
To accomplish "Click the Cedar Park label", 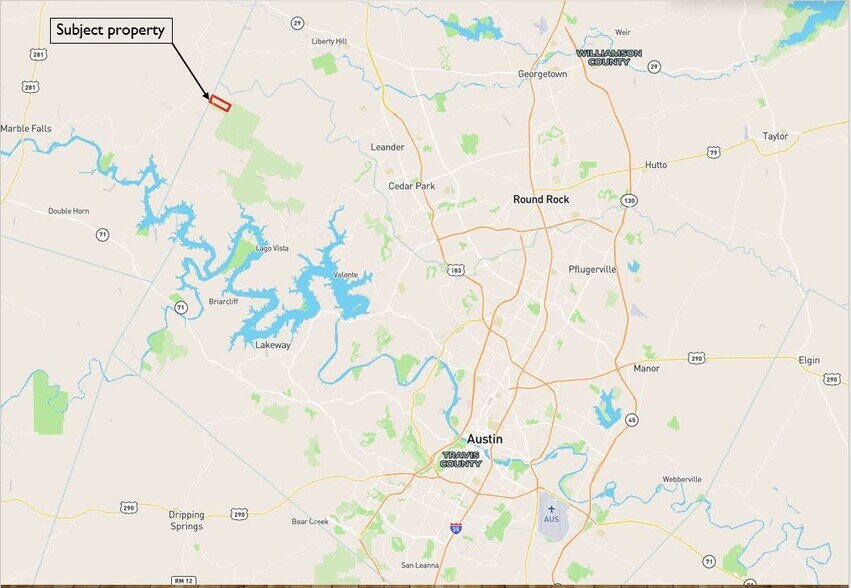I will pyautogui.click(x=411, y=186).
